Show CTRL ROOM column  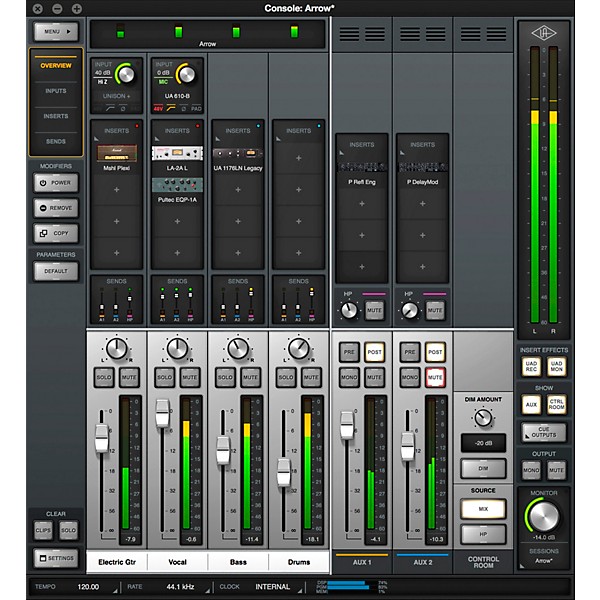click(556, 404)
